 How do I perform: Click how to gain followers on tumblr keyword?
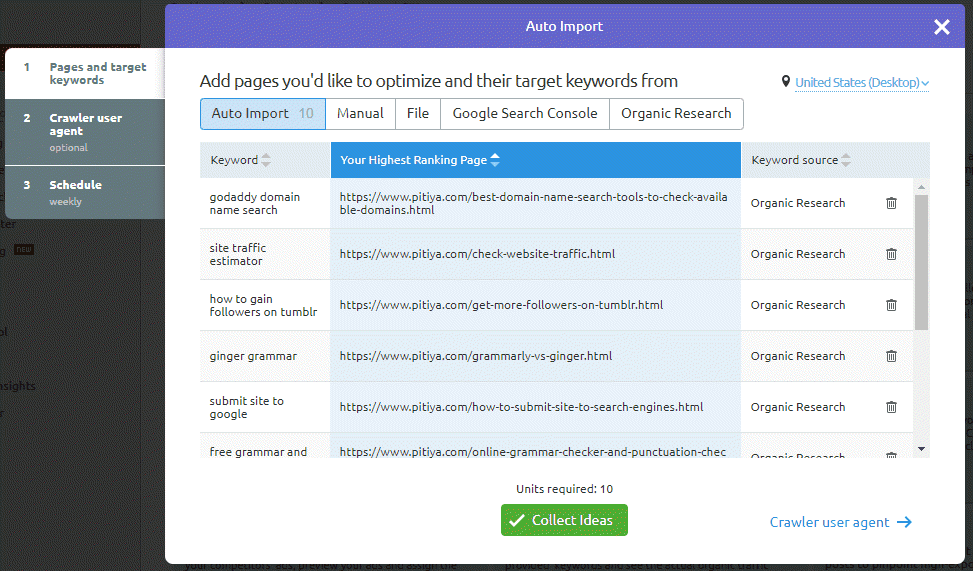point(263,305)
